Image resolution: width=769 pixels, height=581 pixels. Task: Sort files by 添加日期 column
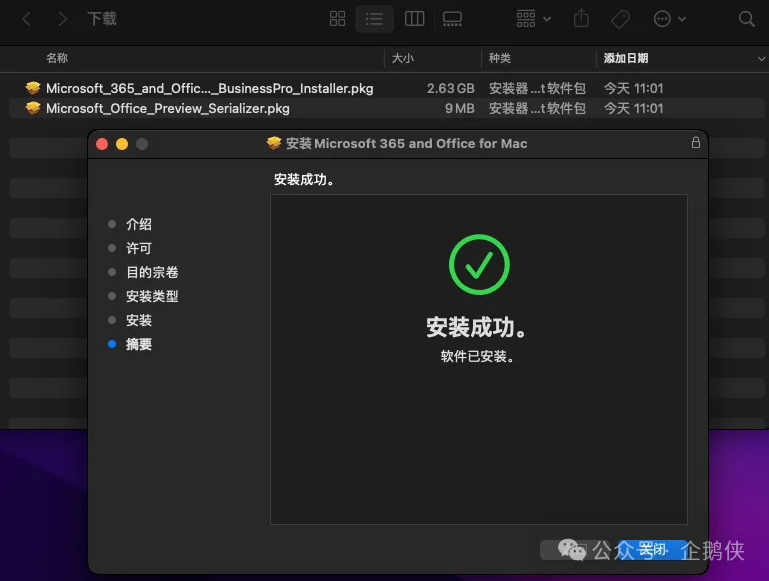point(626,58)
